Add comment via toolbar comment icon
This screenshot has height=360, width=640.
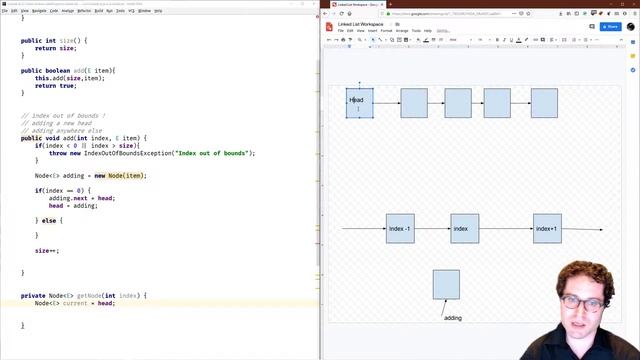tap(542, 40)
